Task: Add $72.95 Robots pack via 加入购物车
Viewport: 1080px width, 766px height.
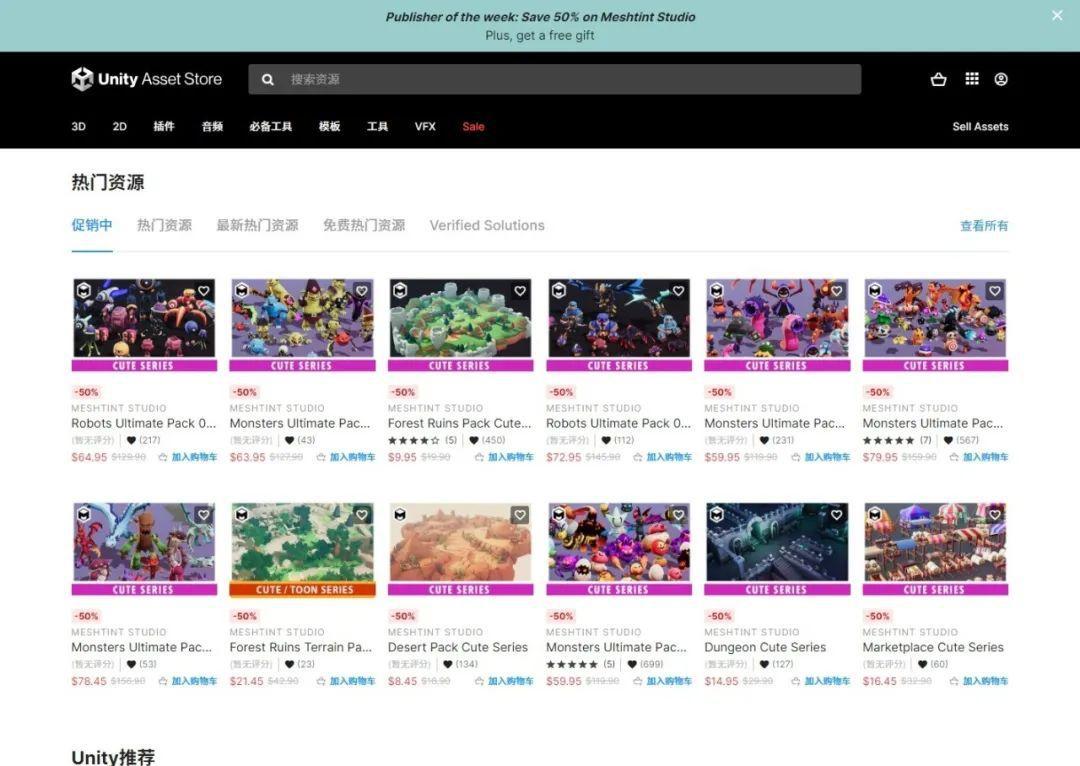Action: tap(669, 457)
